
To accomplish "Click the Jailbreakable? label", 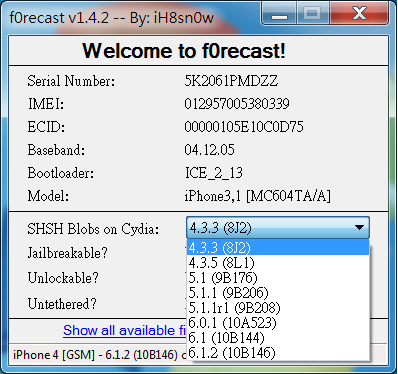I will 67,253.
